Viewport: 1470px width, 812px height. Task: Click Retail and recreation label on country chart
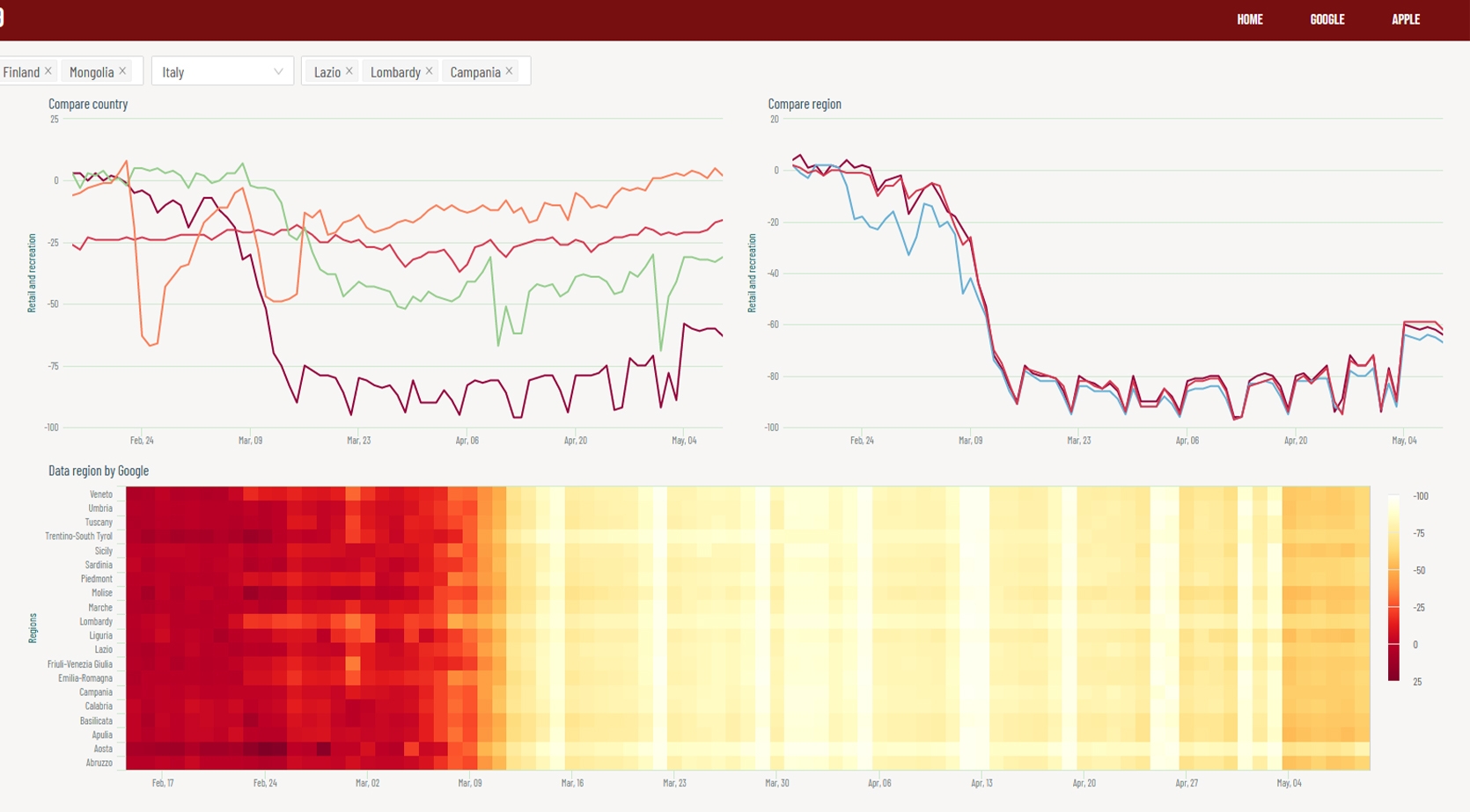[33, 273]
